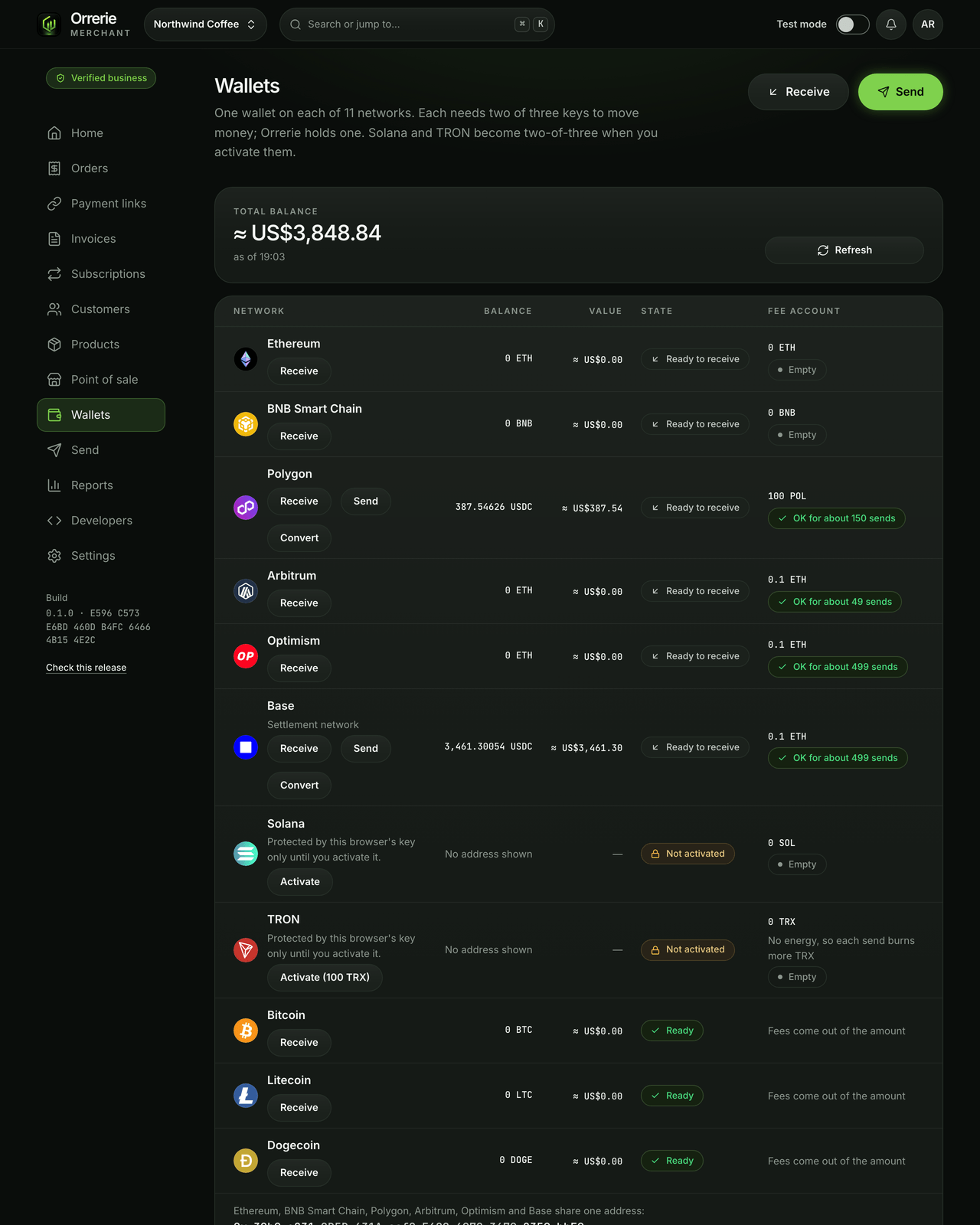This screenshot has width=980, height=1225.
Task: Open Settings in the sidebar
Action: point(101,556)
